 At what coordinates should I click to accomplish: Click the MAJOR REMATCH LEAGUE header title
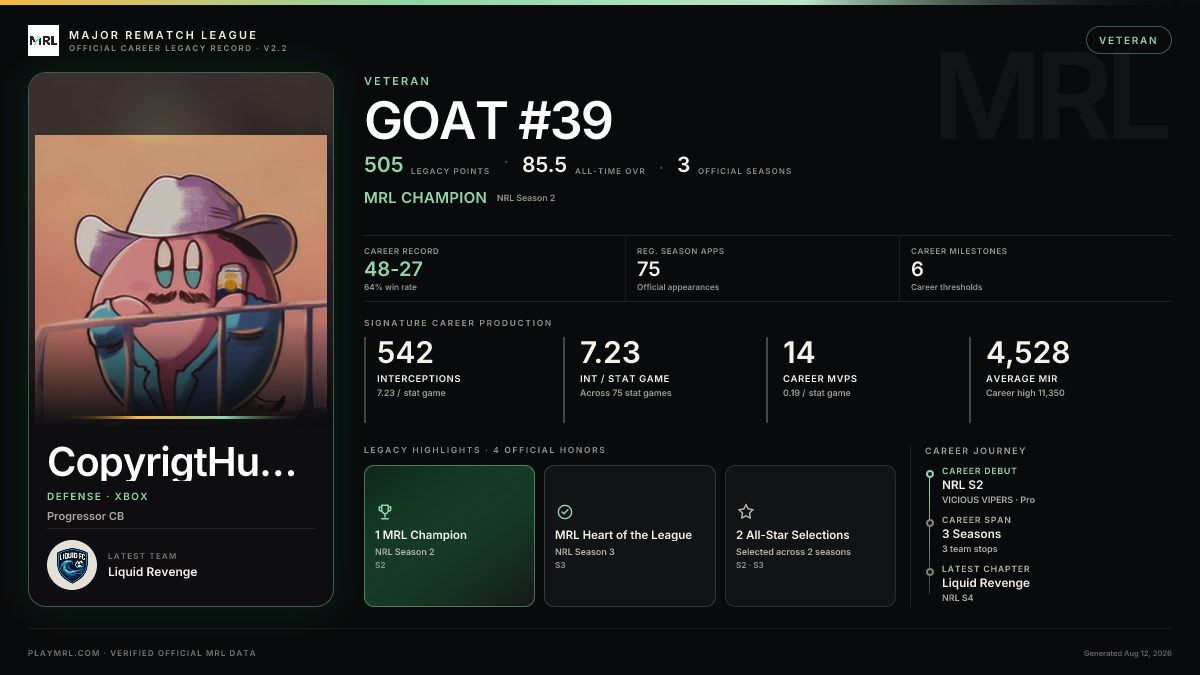[163, 35]
